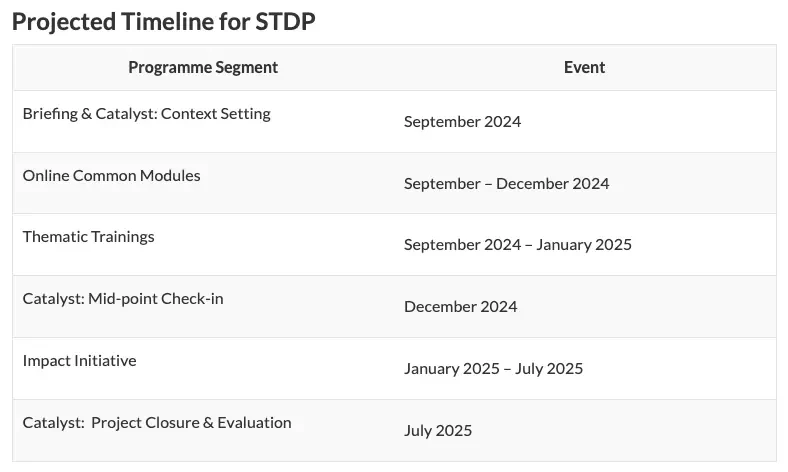
Task: Click the word Modules in the second row
Action: click(170, 175)
